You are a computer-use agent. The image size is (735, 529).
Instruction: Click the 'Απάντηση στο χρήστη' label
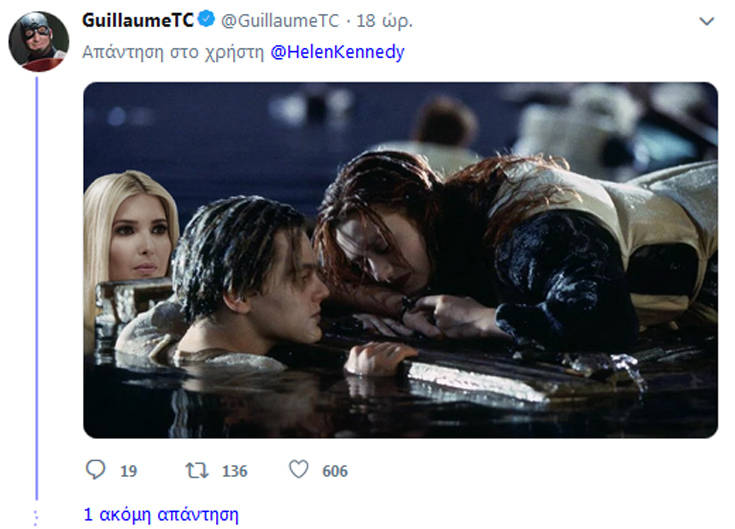coord(174,52)
